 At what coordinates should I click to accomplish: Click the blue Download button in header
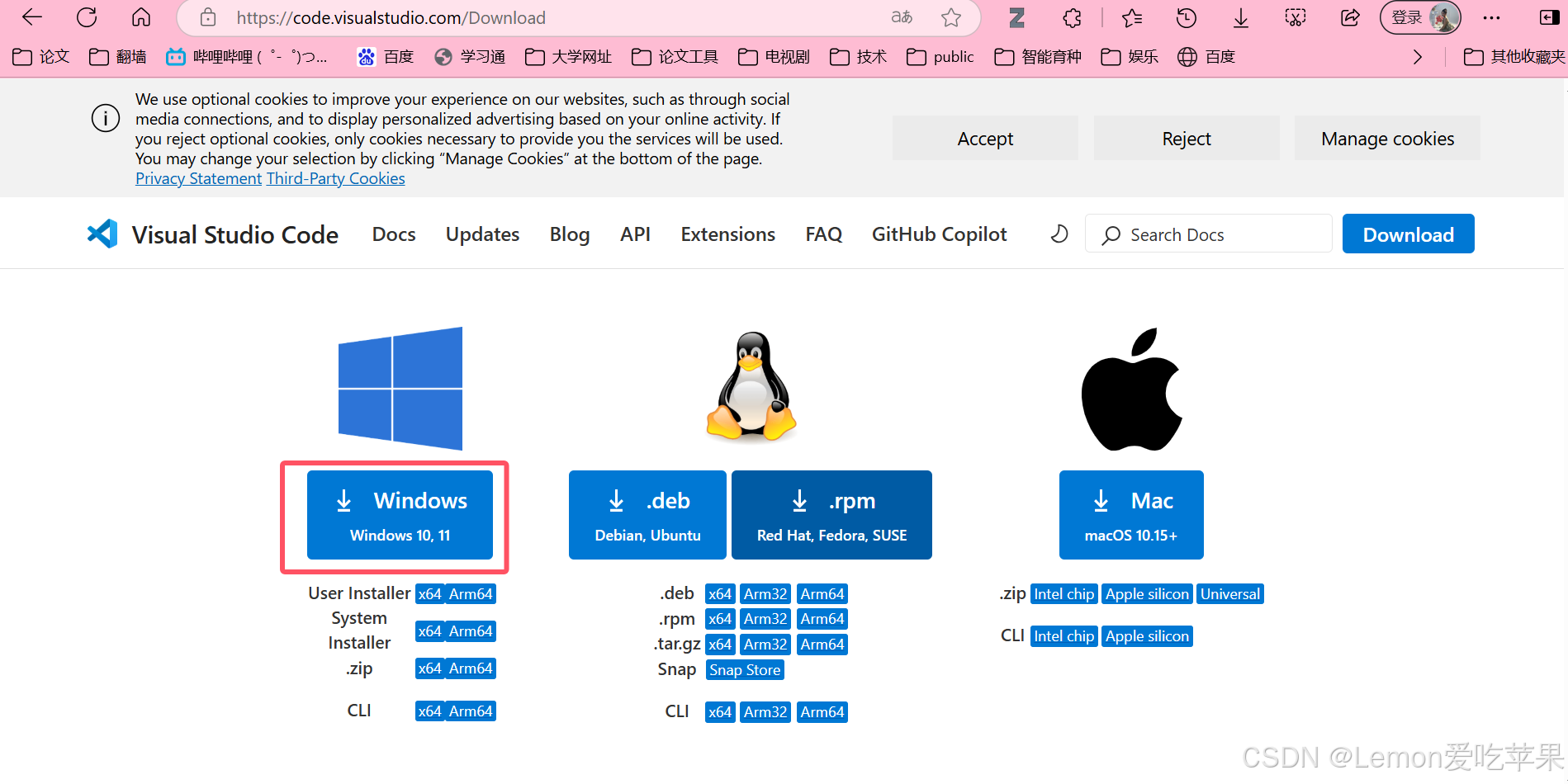click(x=1408, y=234)
